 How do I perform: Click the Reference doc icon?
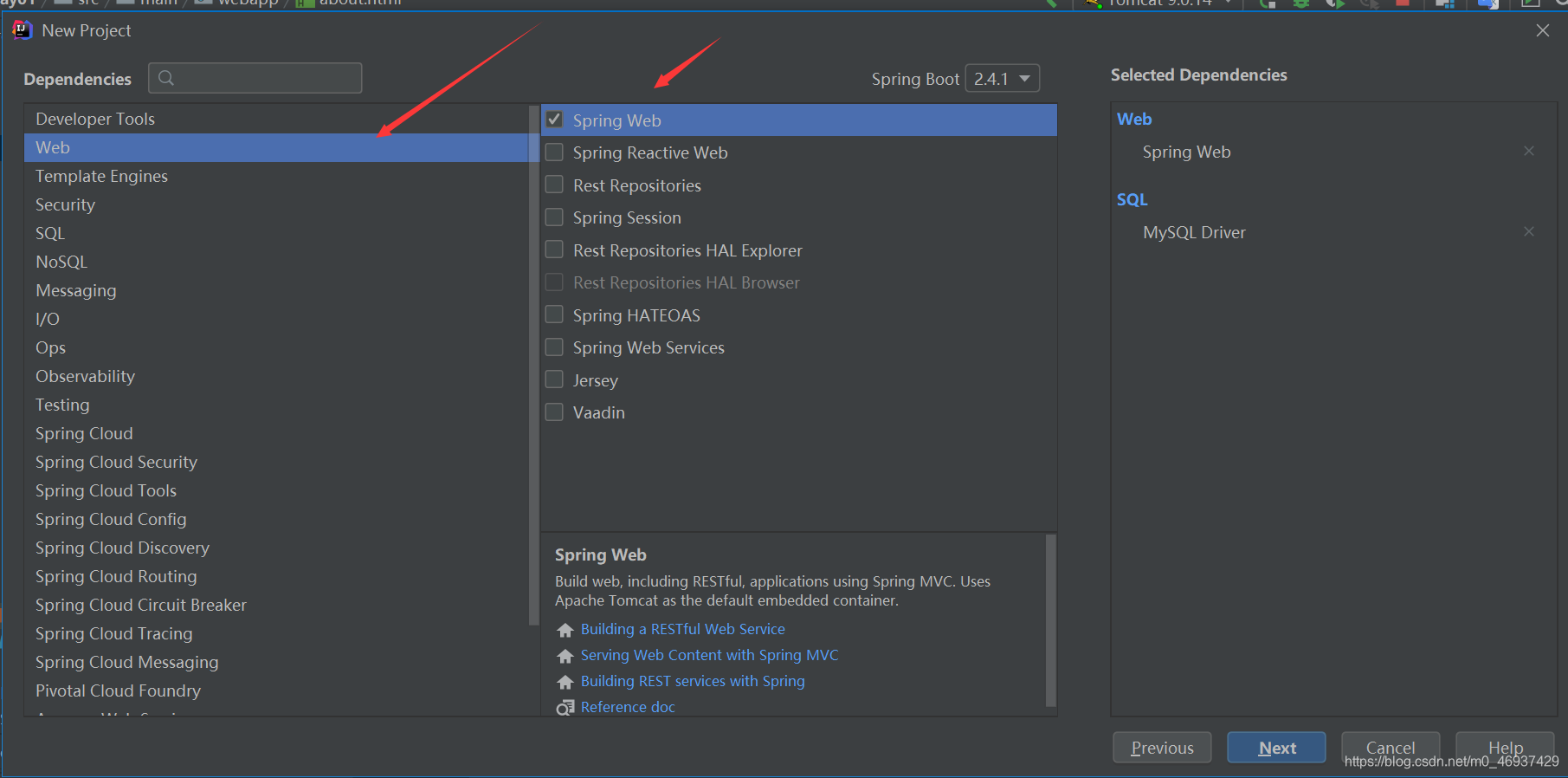[x=565, y=708]
